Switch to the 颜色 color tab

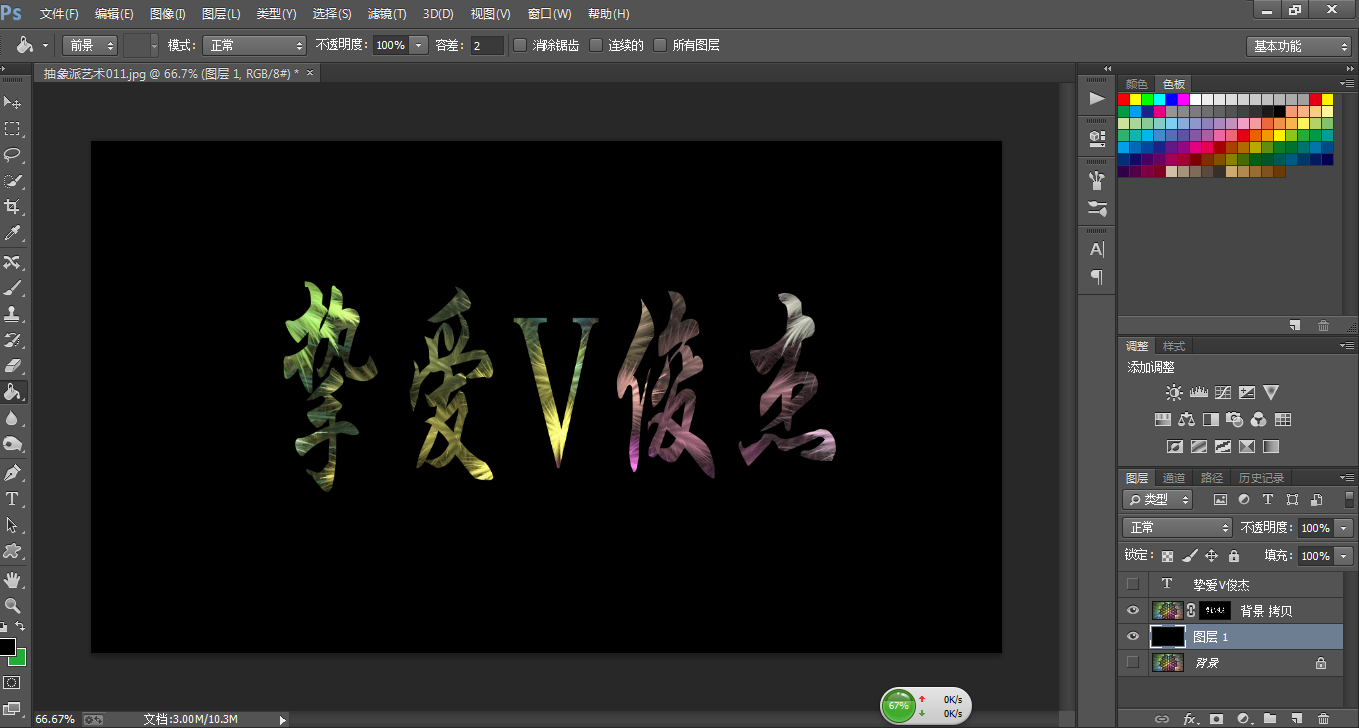pyautogui.click(x=1136, y=84)
